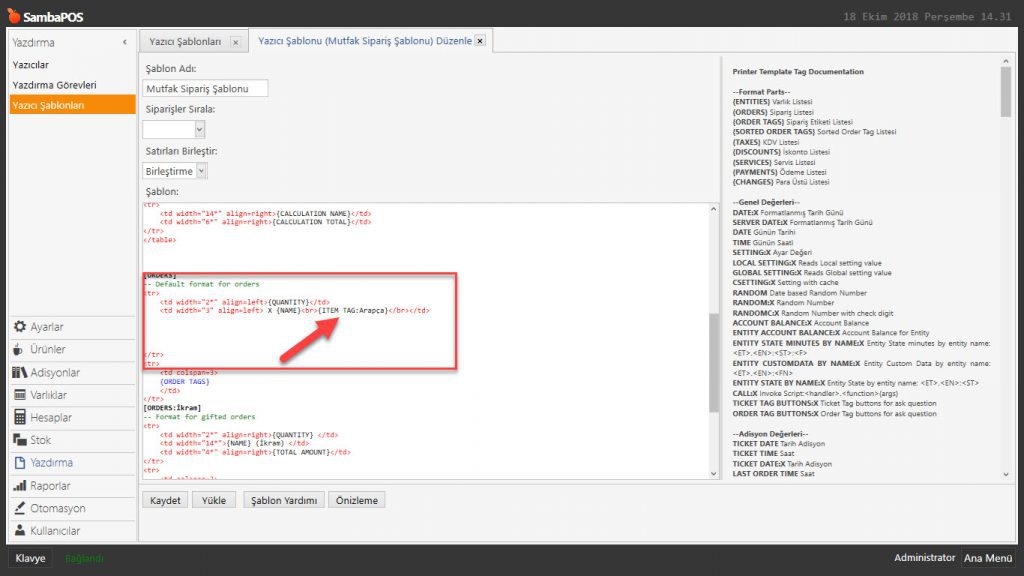Select Yazdırma Görevleri menu item
Screen dimensions: 1024x576
pyautogui.click(x=54, y=85)
